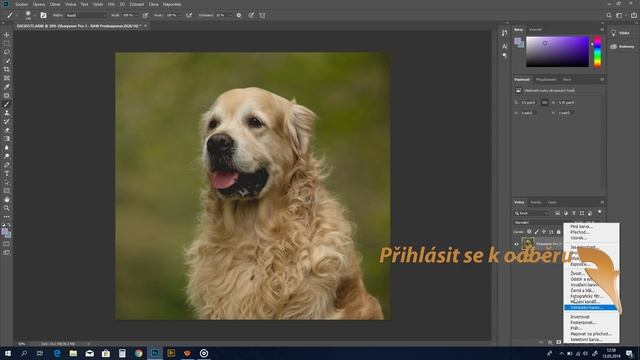The image size is (640, 360).
Task: Select the Gradient tool
Action: click(7, 139)
